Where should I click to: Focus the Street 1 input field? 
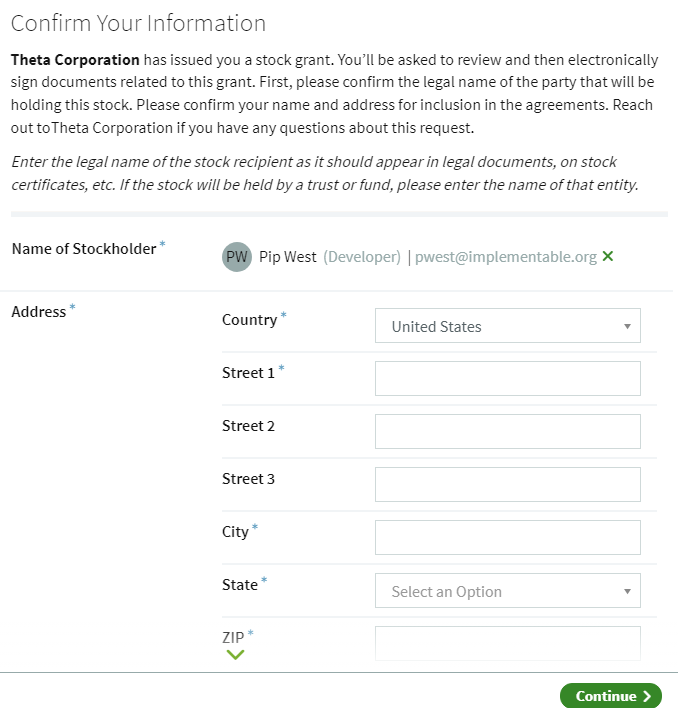[x=507, y=378]
